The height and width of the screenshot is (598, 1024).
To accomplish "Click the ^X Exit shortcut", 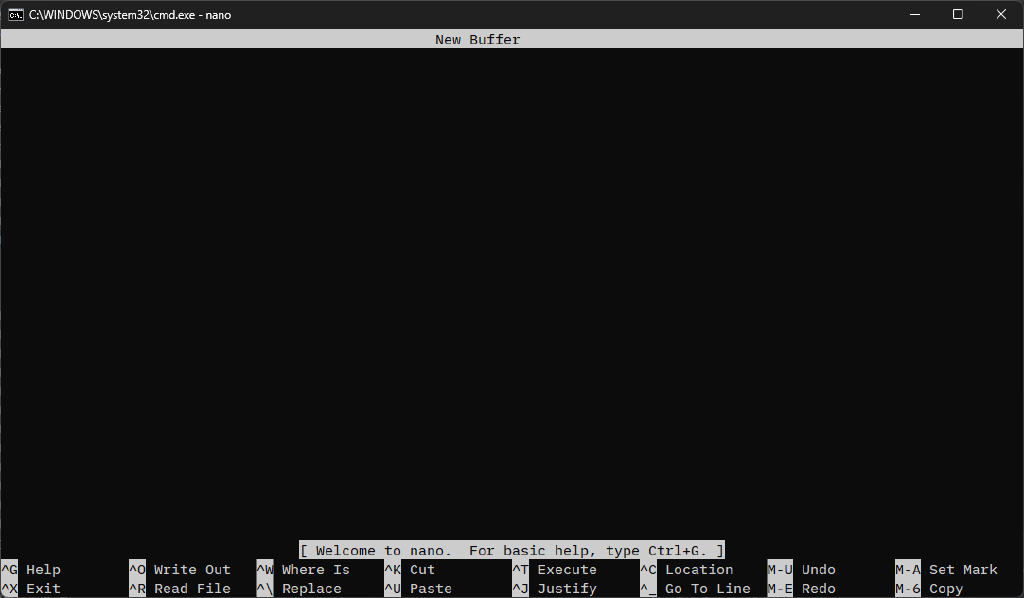I will [x=32, y=589].
